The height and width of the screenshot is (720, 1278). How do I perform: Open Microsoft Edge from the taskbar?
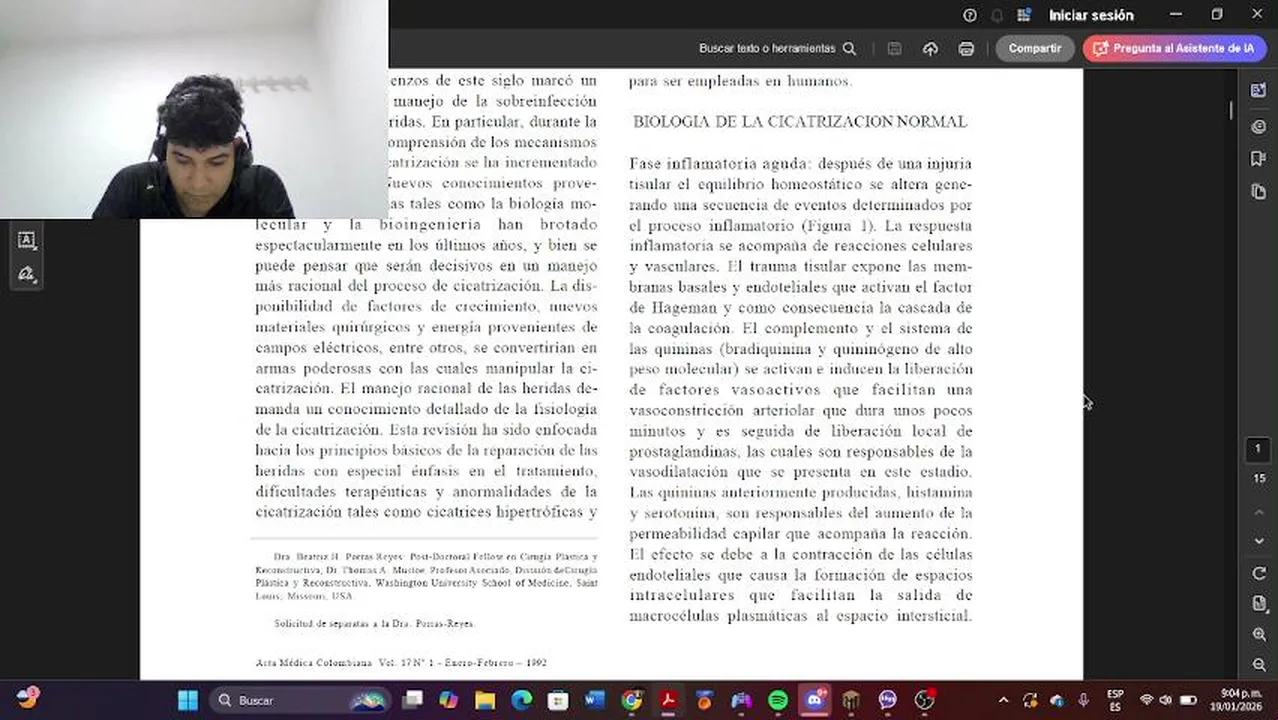click(x=521, y=700)
